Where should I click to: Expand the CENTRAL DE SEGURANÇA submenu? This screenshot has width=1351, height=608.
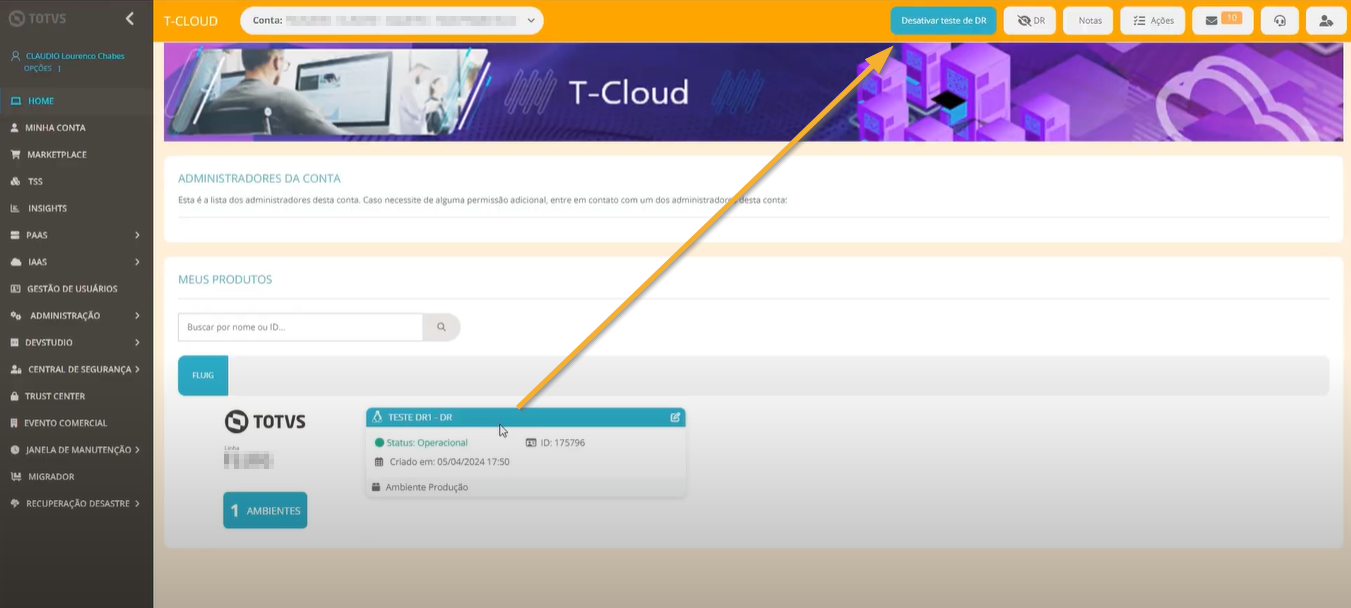pyautogui.click(x=137, y=369)
